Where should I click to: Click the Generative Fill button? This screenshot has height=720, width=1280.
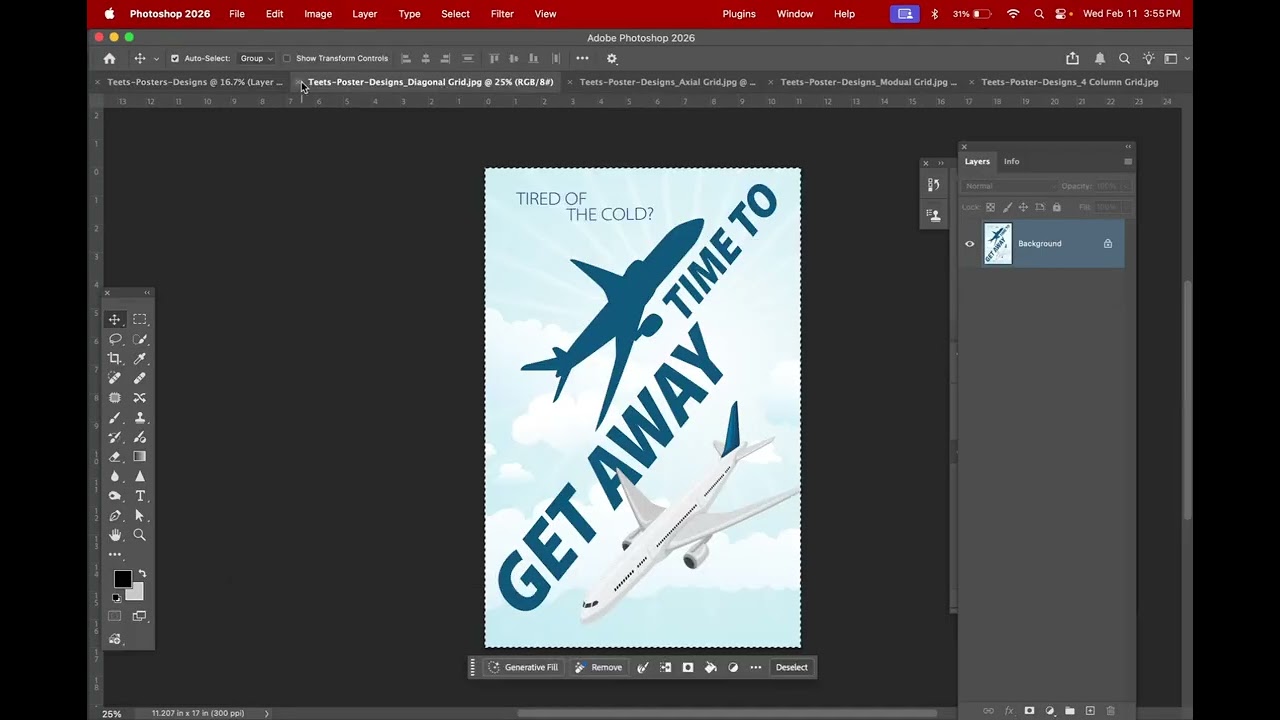[523, 668]
